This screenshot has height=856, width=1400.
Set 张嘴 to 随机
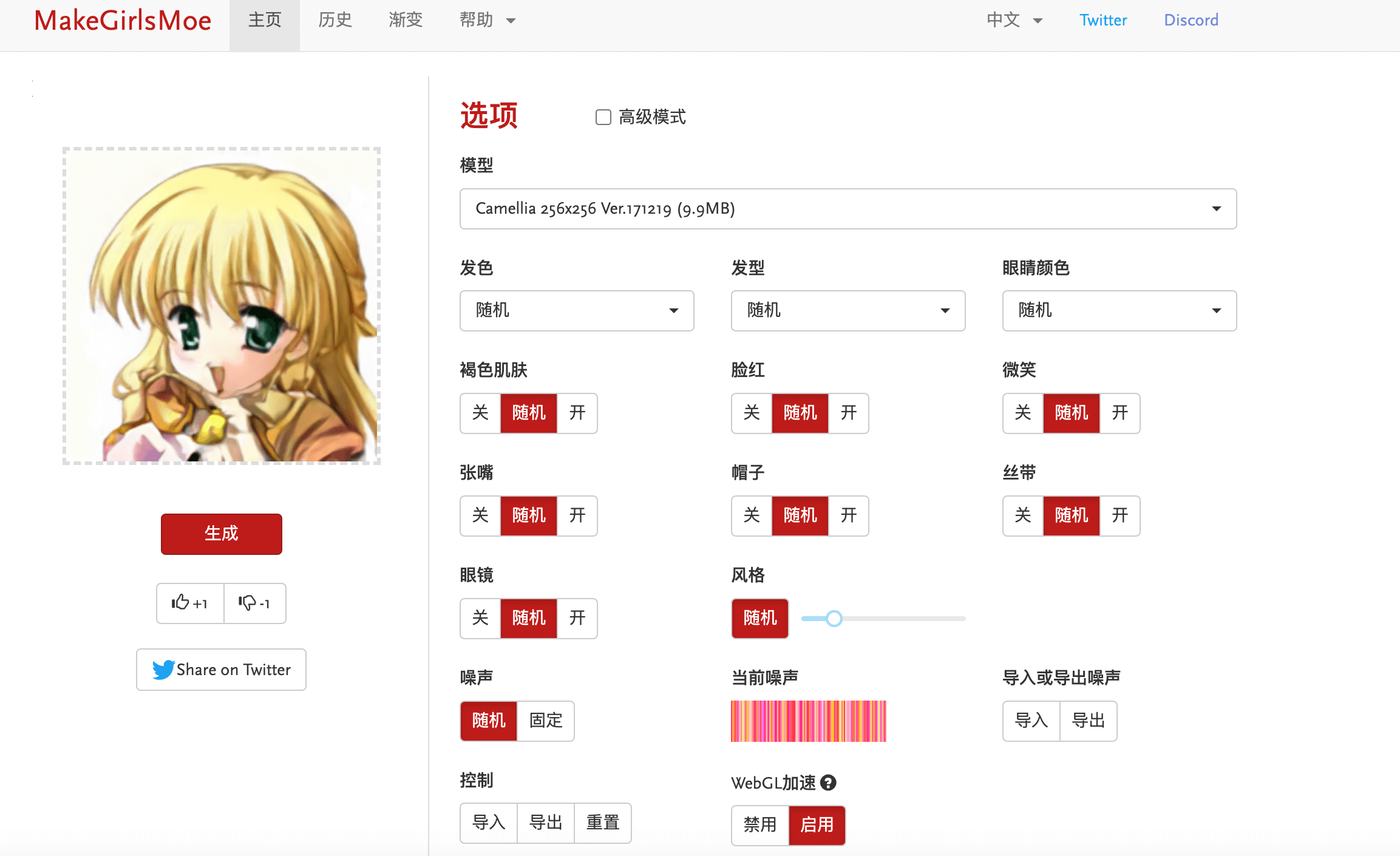point(529,516)
